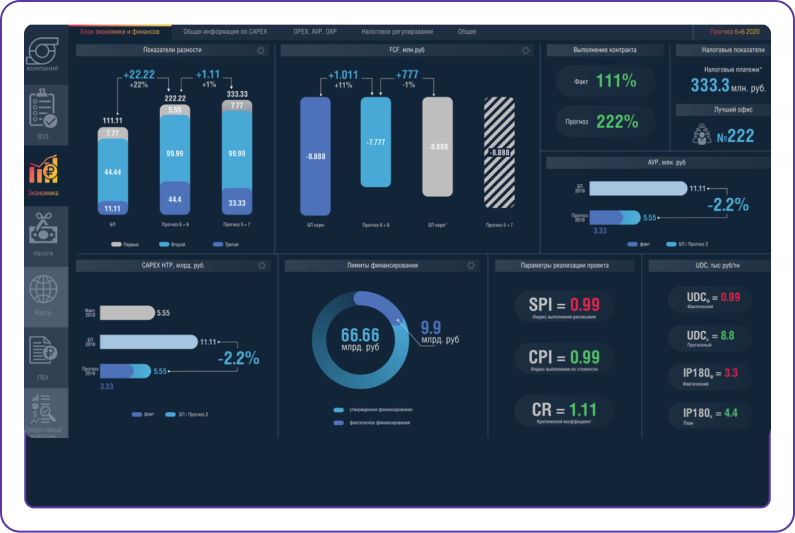Toggle the Третий legend item

[226, 244]
